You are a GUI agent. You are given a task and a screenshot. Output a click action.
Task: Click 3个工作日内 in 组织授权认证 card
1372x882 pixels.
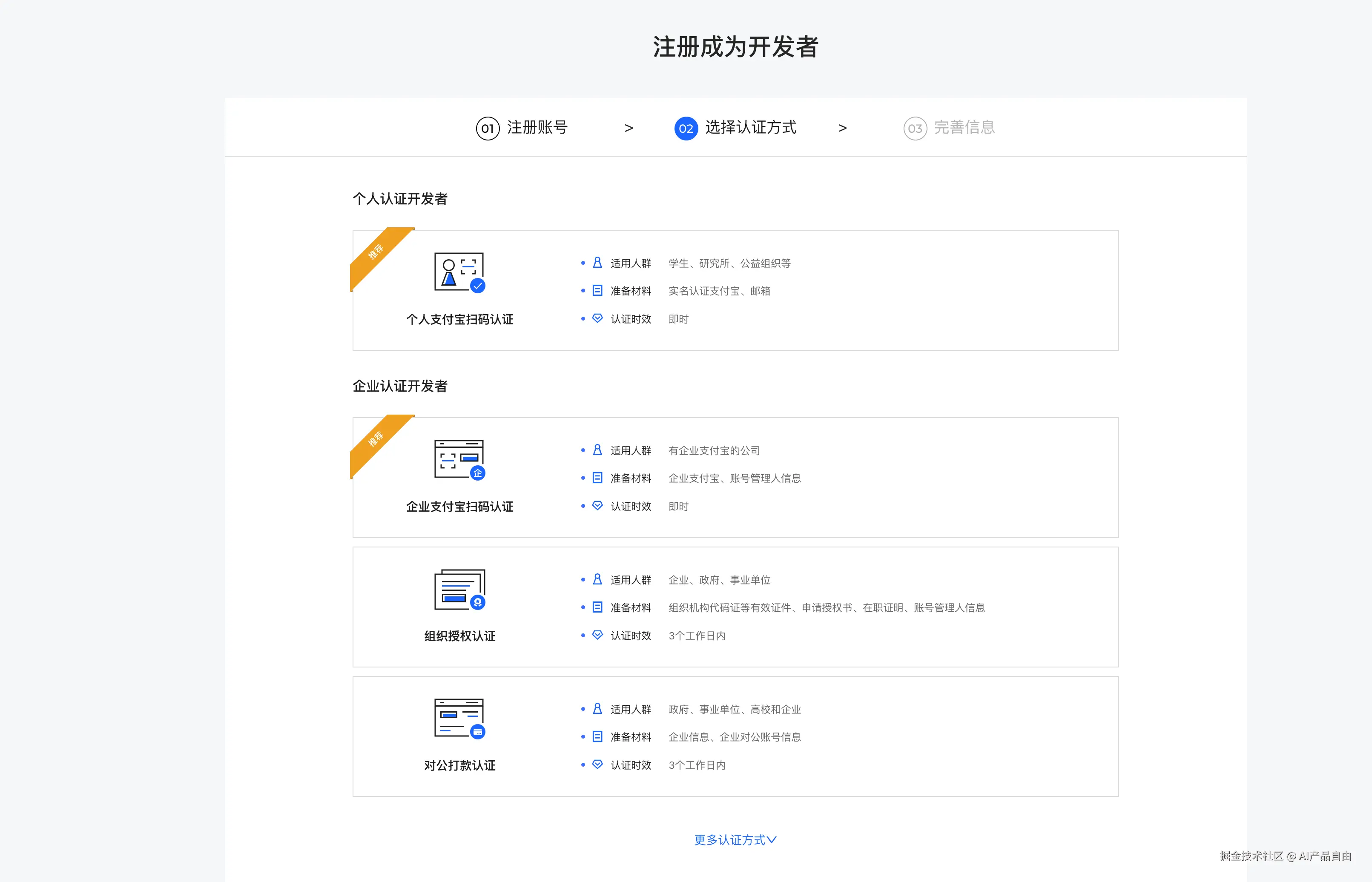(697, 636)
